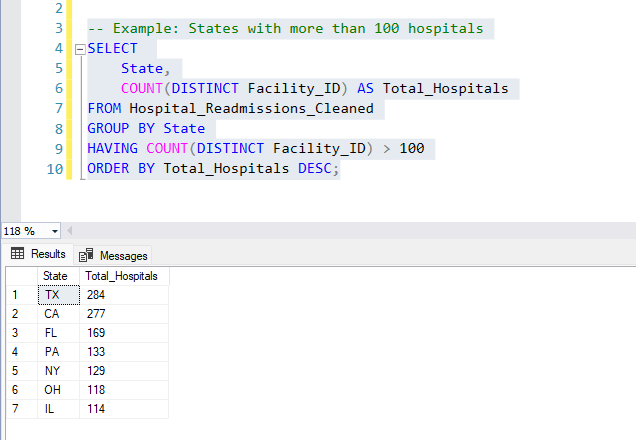This screenshot has width=636, height=440.
Task: Select the OH state cell
Action: (x=59, y=390)
